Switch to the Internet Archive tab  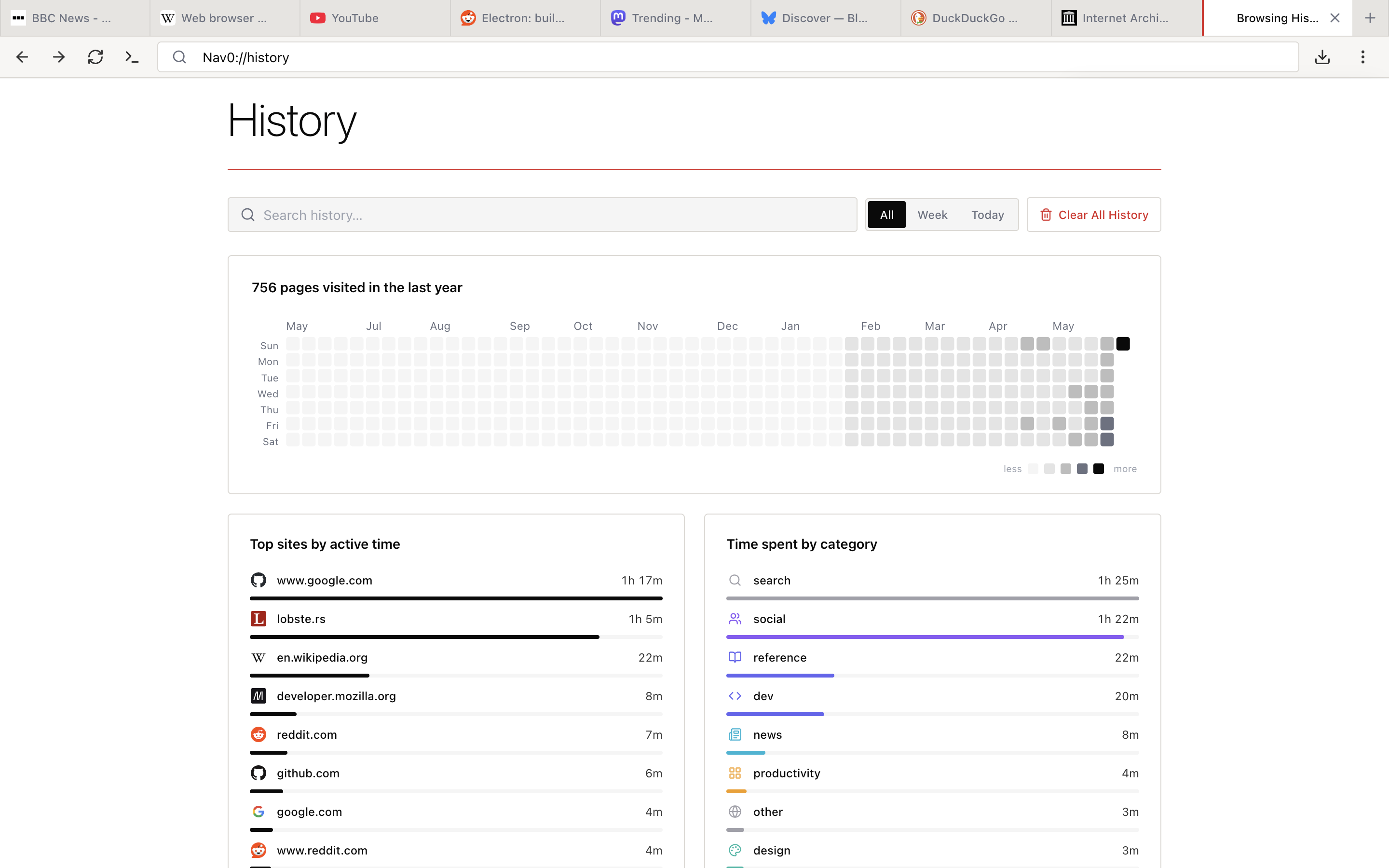point(1126,18)
